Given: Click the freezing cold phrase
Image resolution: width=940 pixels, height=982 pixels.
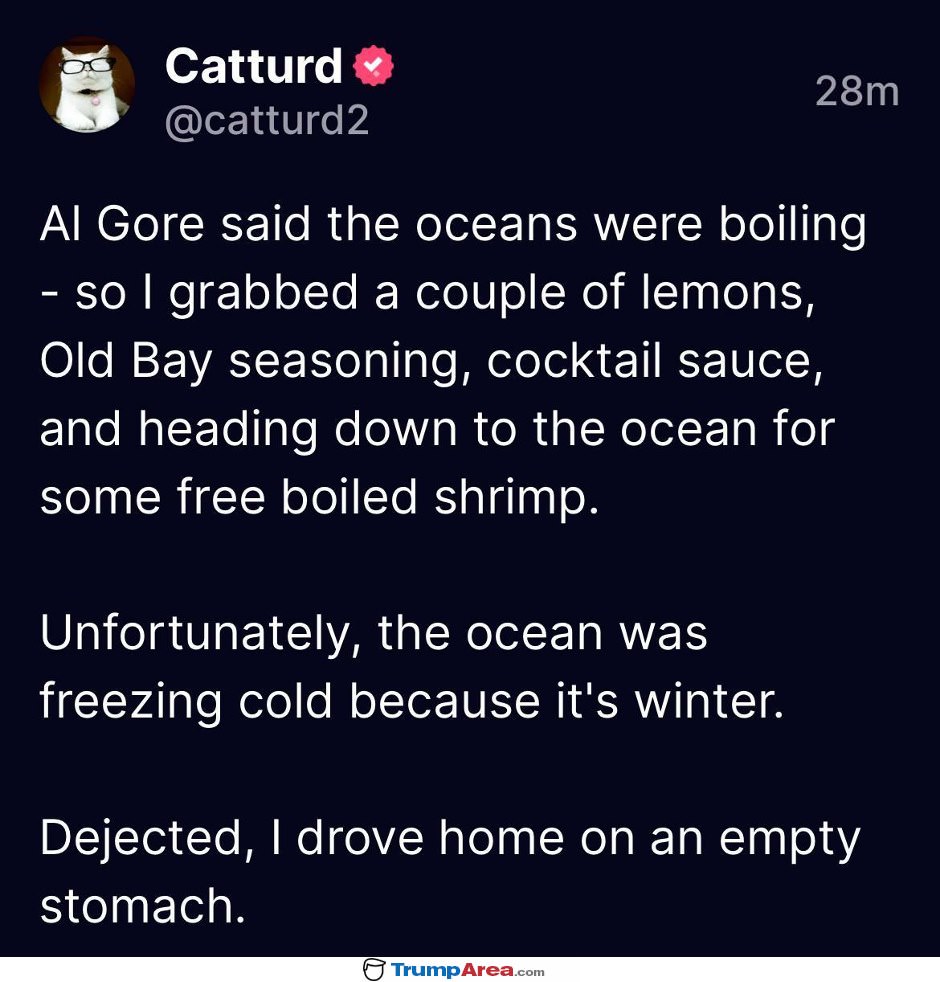Looking at the screenshot, I should (x=186, y=703).
